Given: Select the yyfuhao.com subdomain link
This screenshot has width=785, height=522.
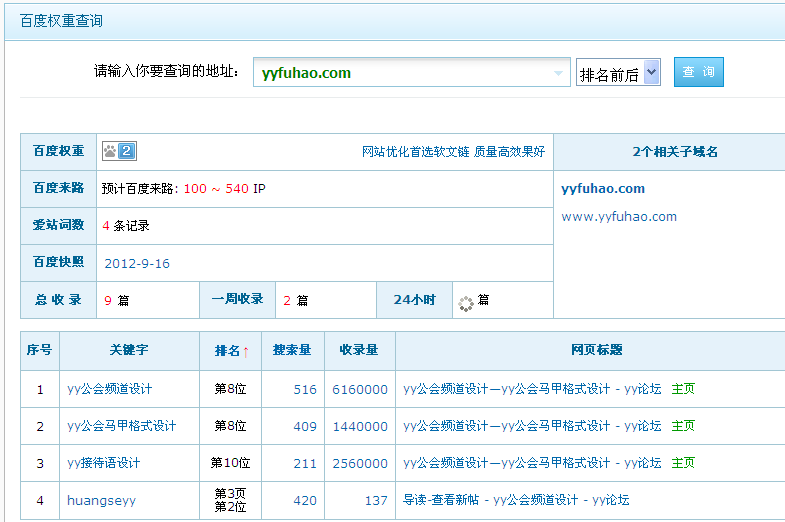Looking at the screenshot, I should click(603, 189).
